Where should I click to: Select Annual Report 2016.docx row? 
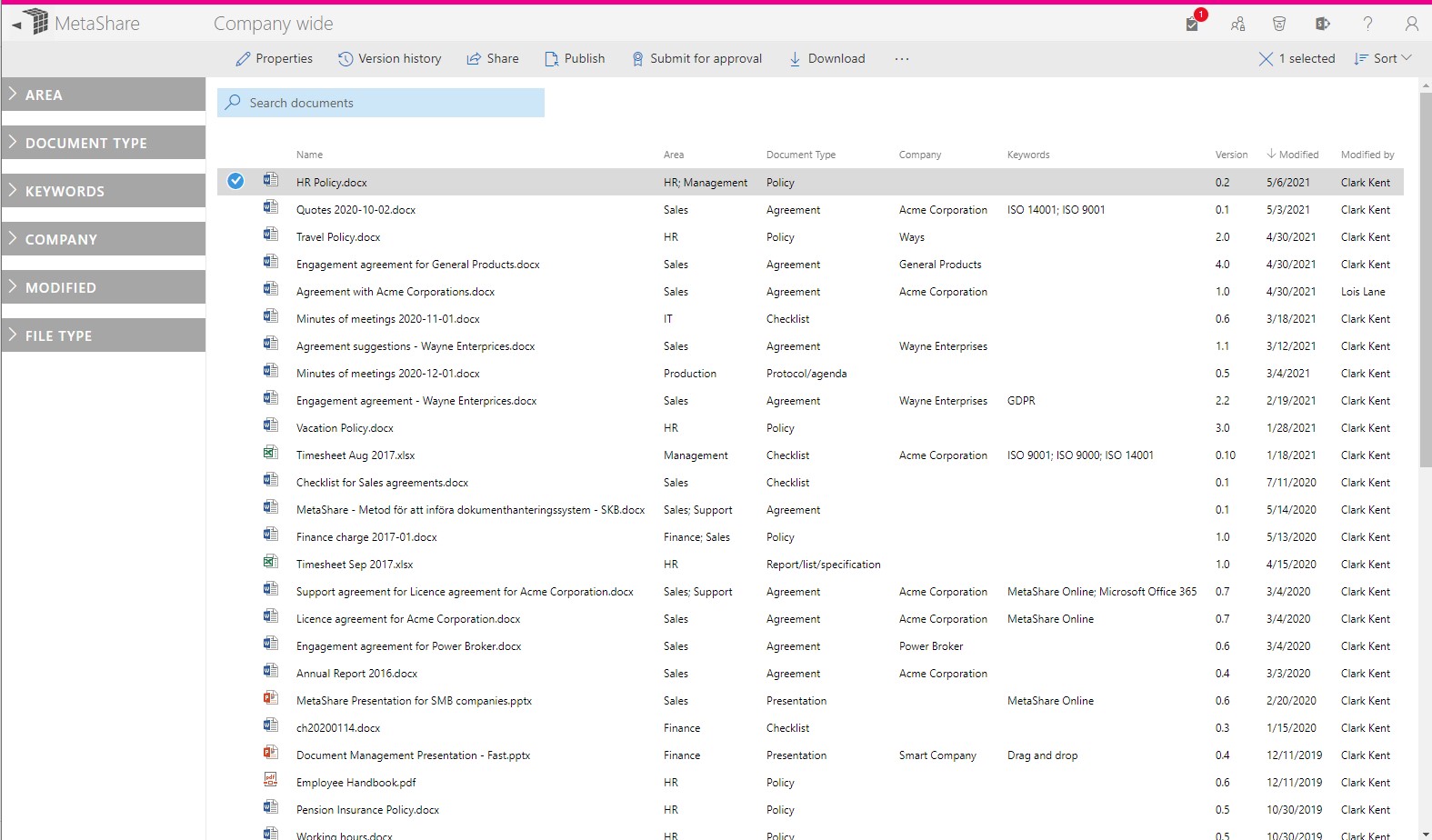pos(810,674)
